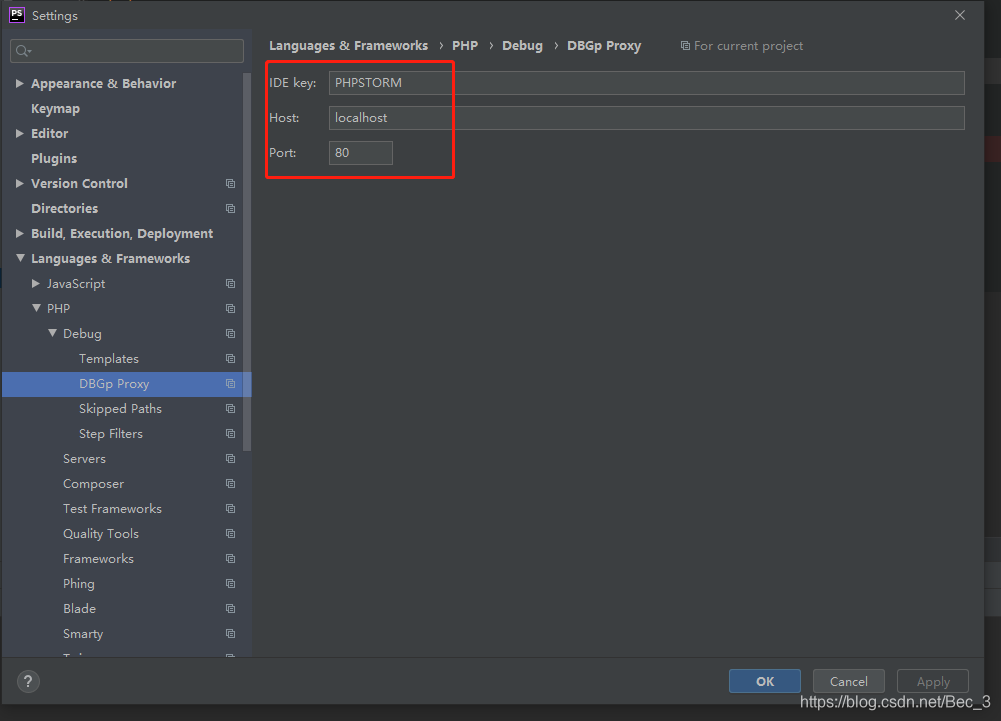Viewport: 1001px width, 721px height.
Task: Open the Servers settings page
Action: (84, 459)
